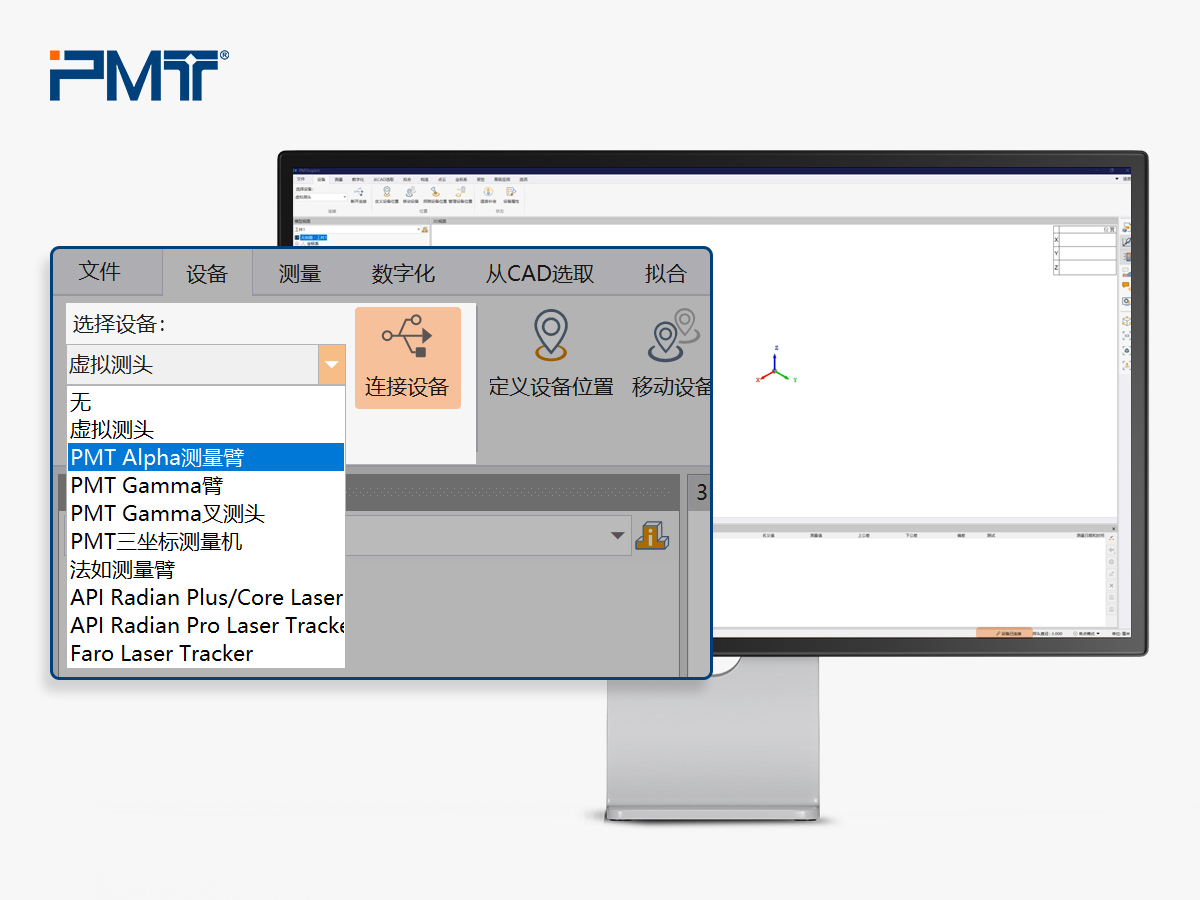Select 无 in the device dropdown list

(x=206, y=402)
